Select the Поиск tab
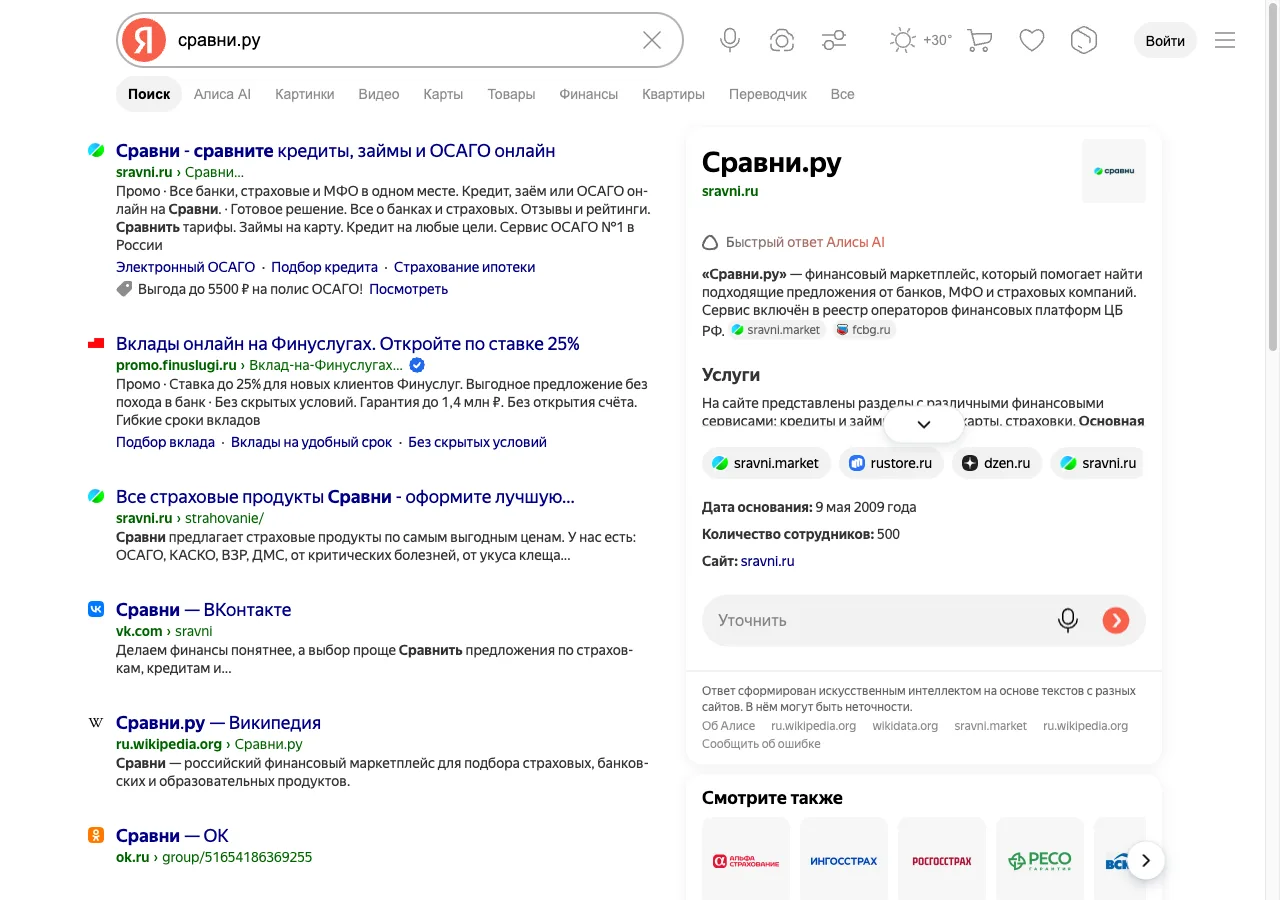This screenshot has height=900, width=1280. pyautogui.click(x=149, y=94)
